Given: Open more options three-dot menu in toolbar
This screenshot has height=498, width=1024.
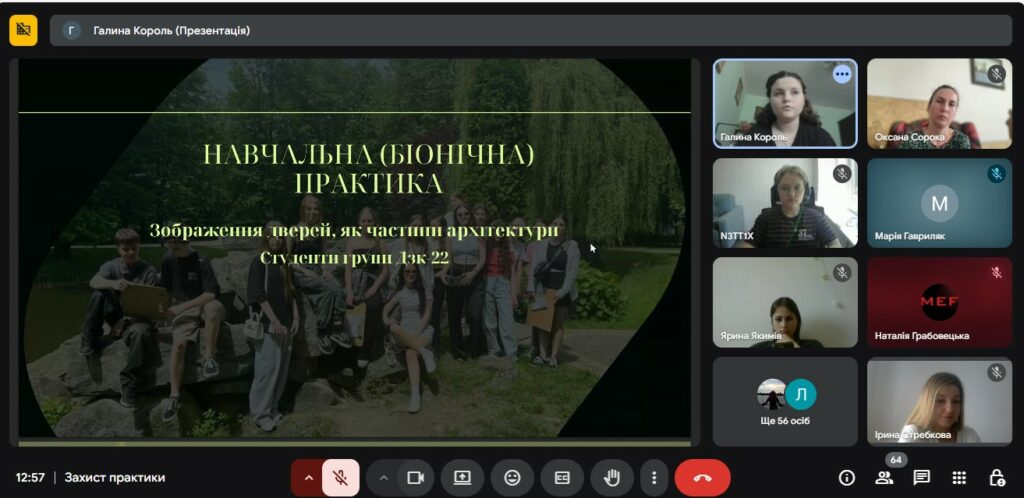Looking at the screenshot, I should 654,478.
